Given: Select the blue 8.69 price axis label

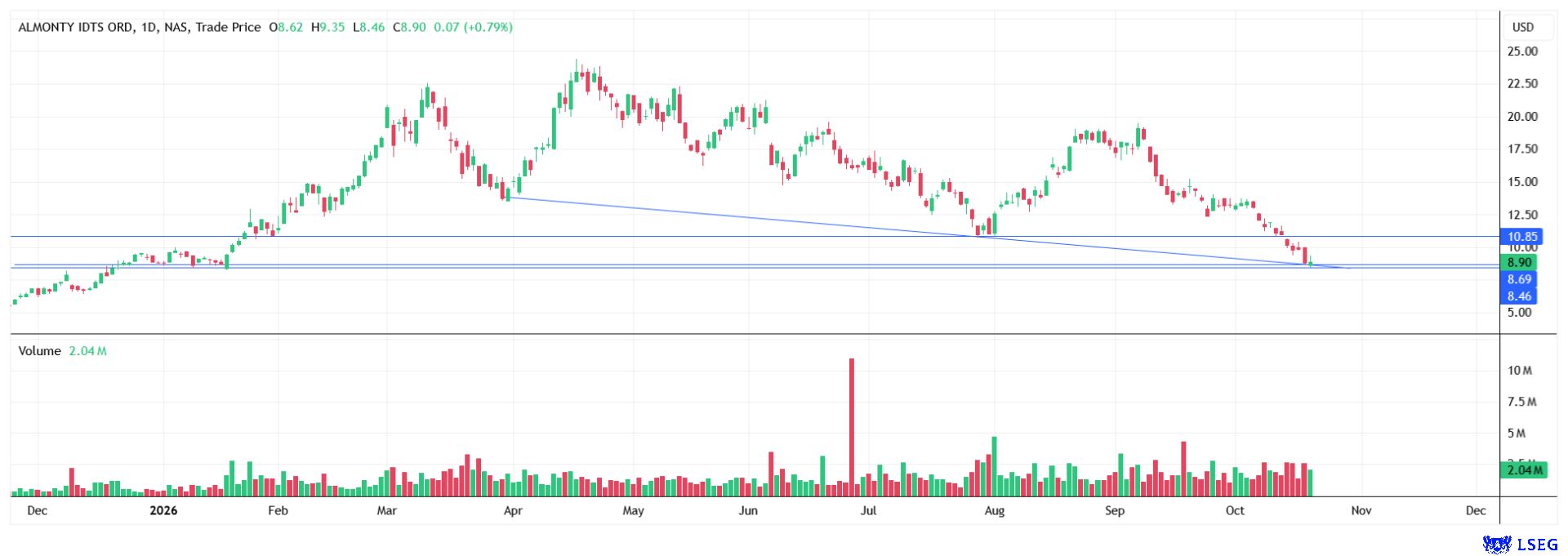Looking at the screenshot, I should (x=1519, y=279).
